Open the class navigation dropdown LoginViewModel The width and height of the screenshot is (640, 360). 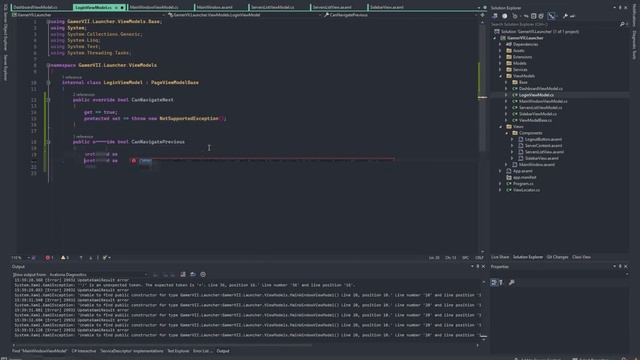click(x=244, y=15)
